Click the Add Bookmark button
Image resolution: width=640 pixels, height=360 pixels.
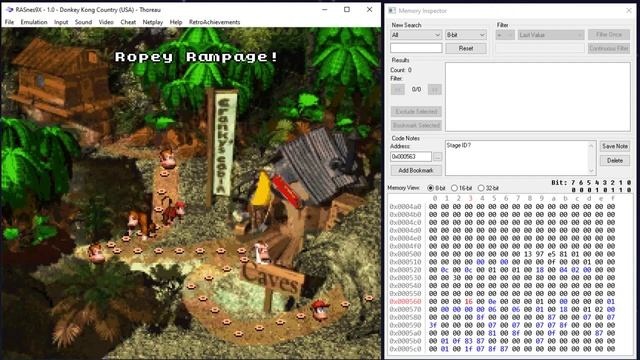tap(416, 170)
